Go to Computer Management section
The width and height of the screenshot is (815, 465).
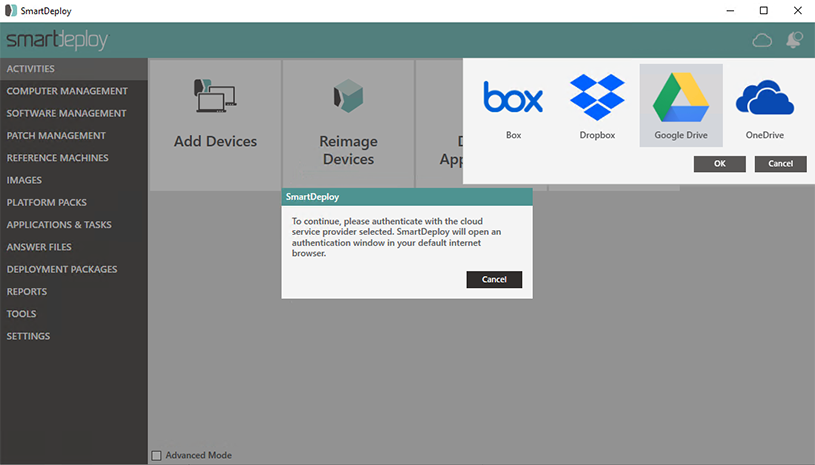(74, 91)
